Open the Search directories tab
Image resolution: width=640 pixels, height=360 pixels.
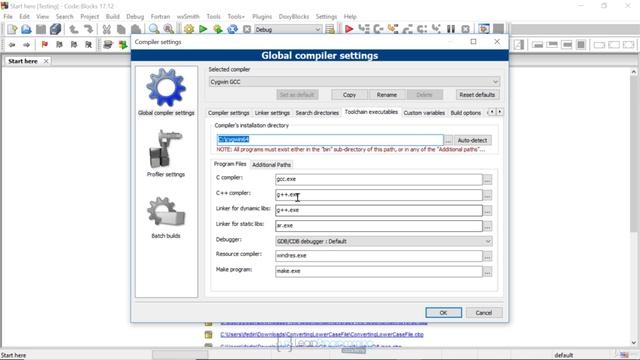[x=317, y=113]
